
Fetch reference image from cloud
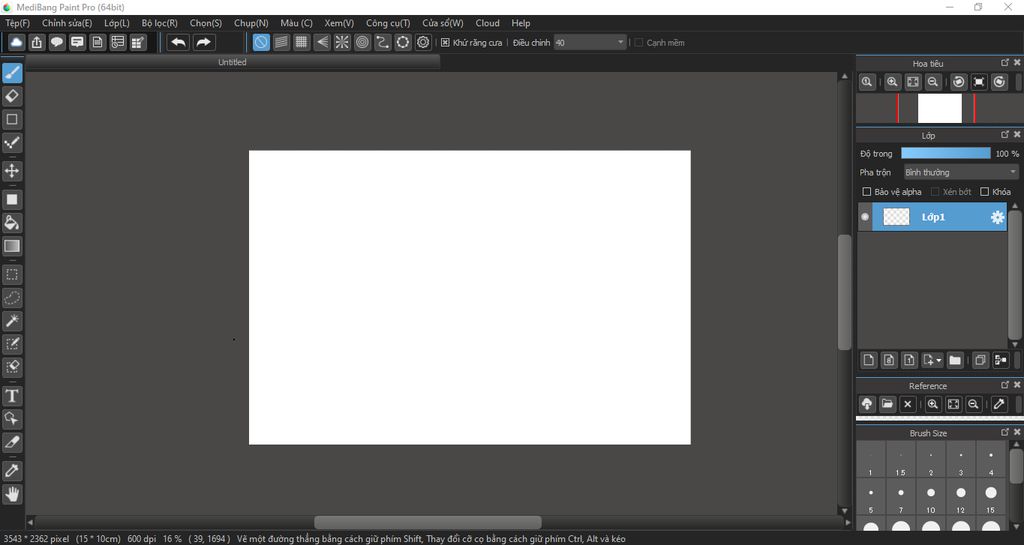coord(867,404)
